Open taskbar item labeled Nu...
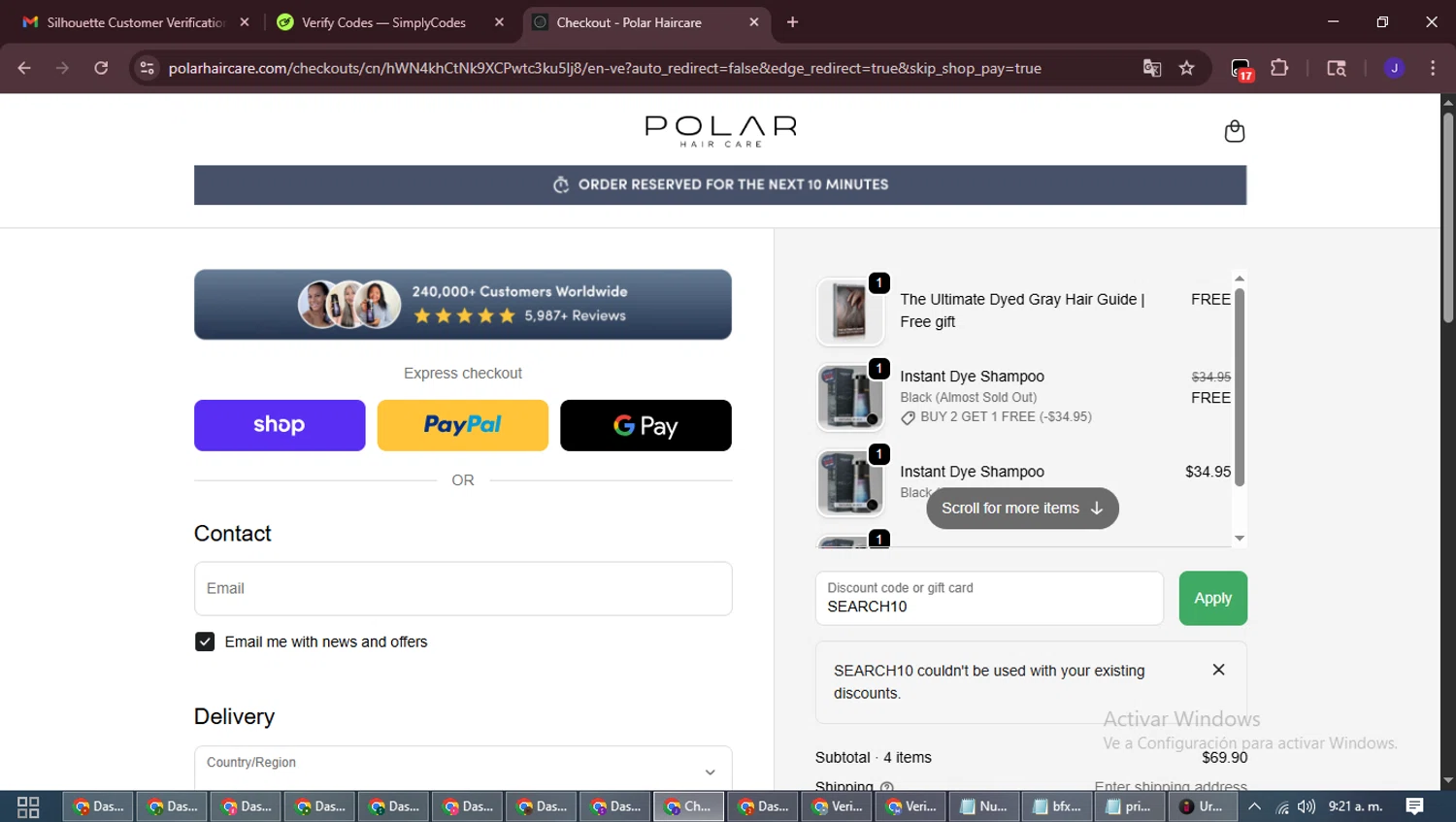The image size is (1456, 822). (982, 806)
